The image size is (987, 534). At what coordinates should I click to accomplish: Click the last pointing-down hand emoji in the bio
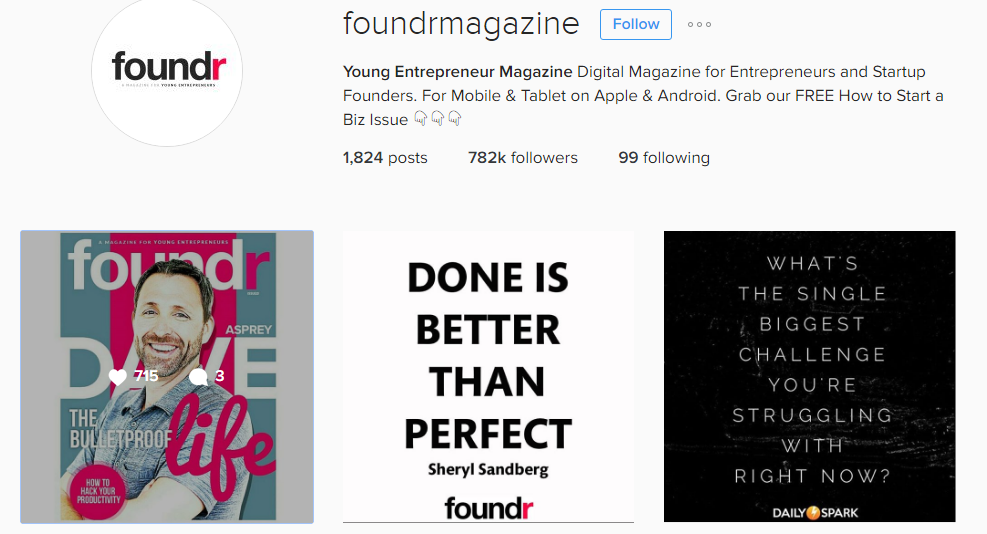[454, 118]
